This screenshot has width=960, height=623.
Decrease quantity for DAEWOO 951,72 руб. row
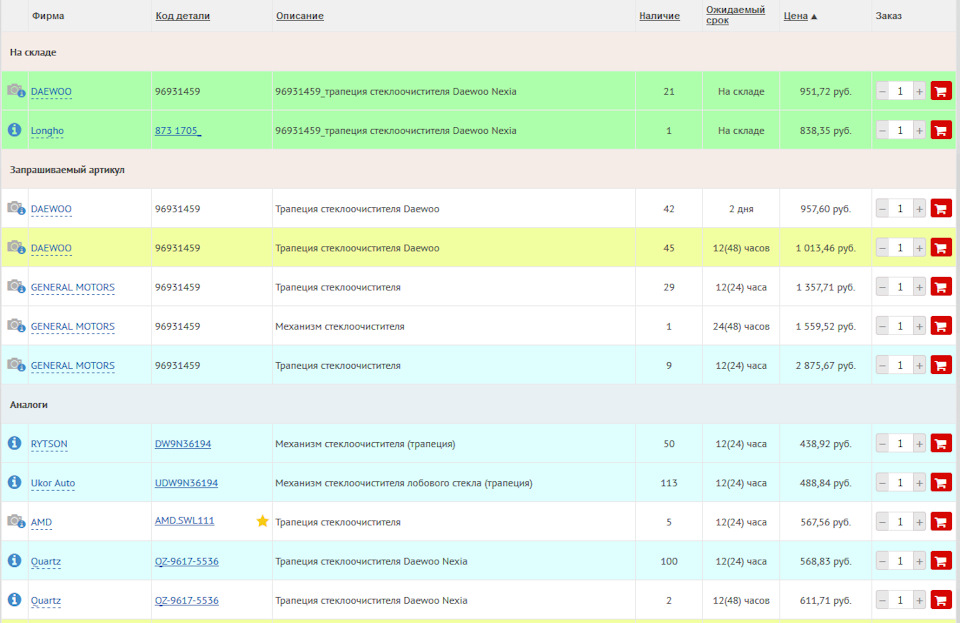coord(882,91)
